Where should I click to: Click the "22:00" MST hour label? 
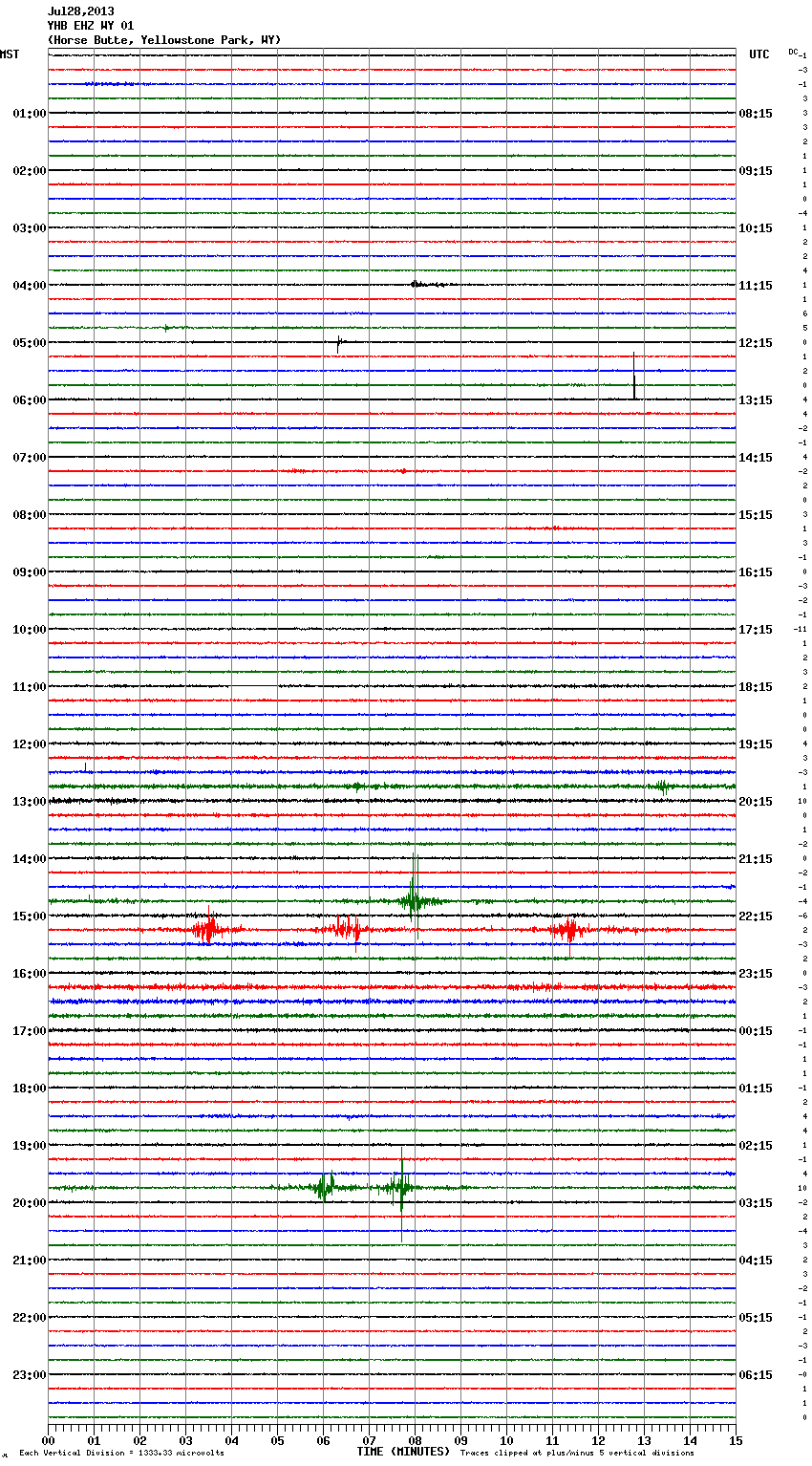click(x=30, y=1318)
